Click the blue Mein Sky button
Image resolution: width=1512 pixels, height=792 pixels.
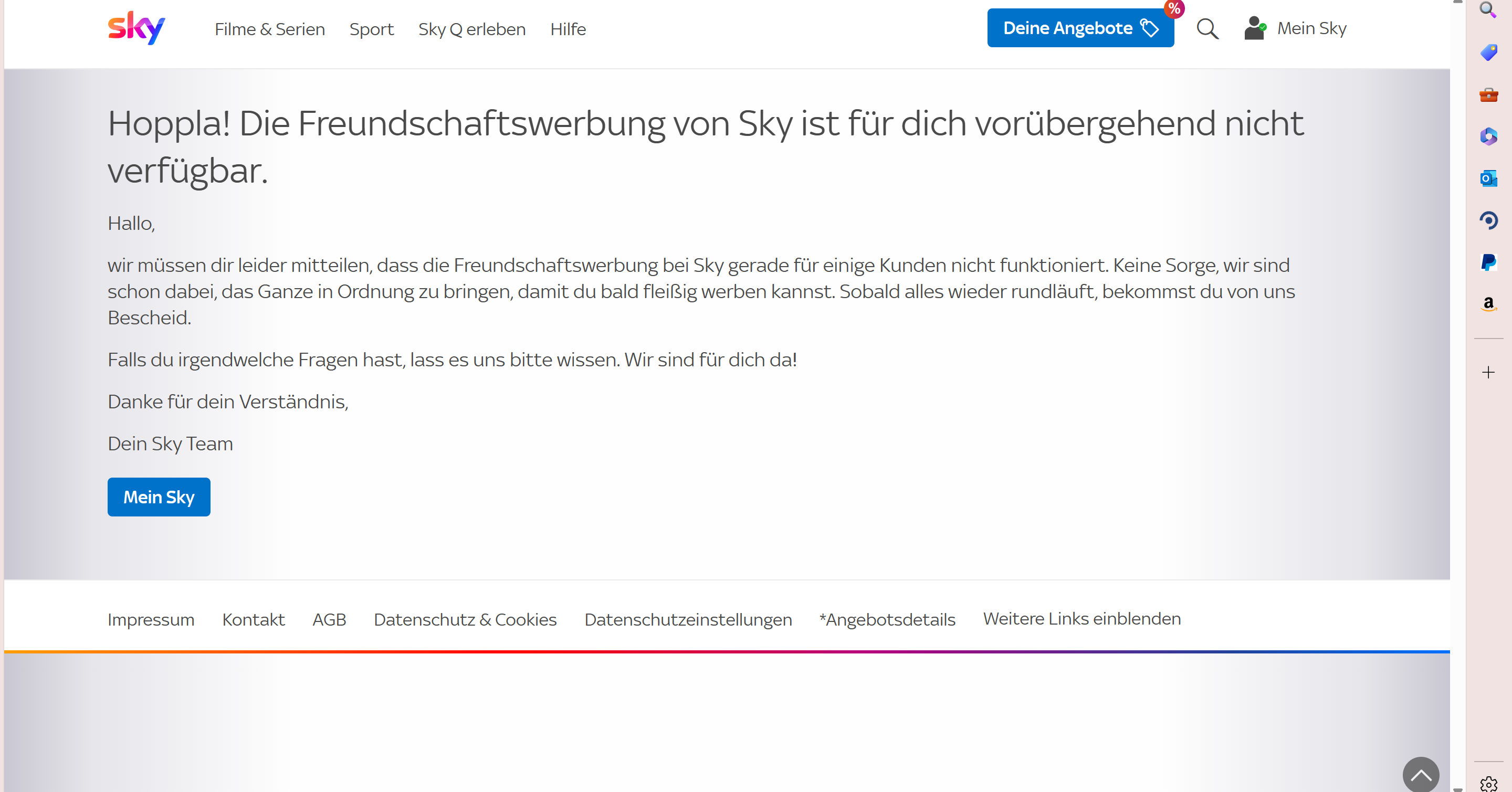coord(159,497)
